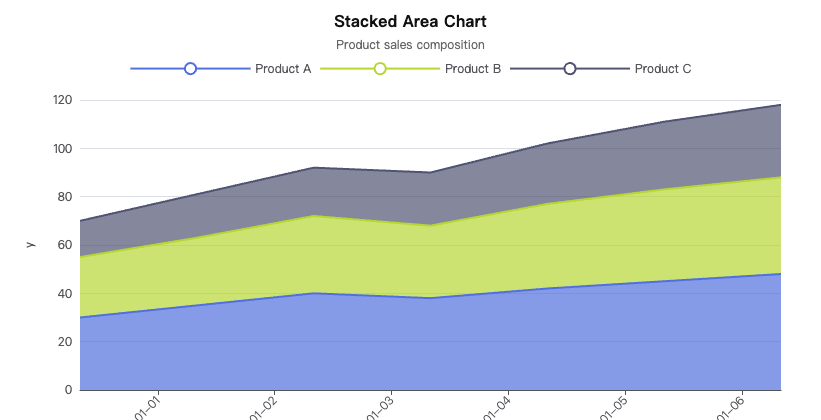Click the 0 y-axis label
This screenshot has width=821, height=420.
click(68, 389)
